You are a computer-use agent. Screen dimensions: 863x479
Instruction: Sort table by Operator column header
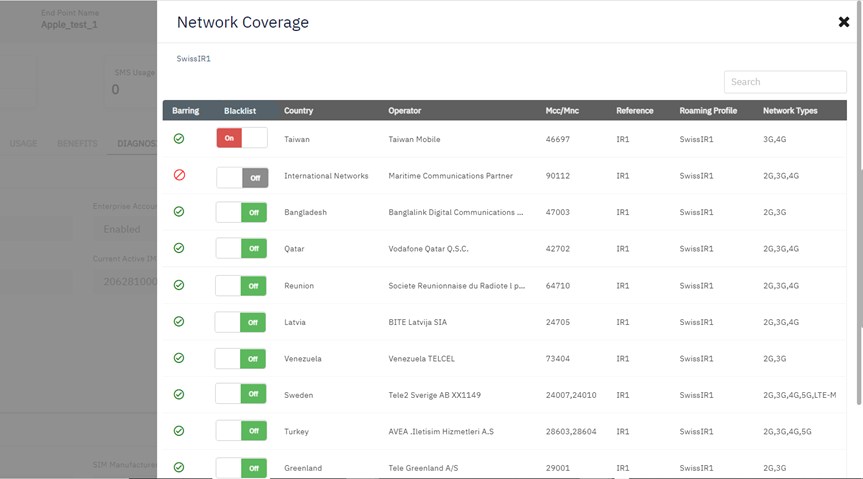click(x=404, y=111)
